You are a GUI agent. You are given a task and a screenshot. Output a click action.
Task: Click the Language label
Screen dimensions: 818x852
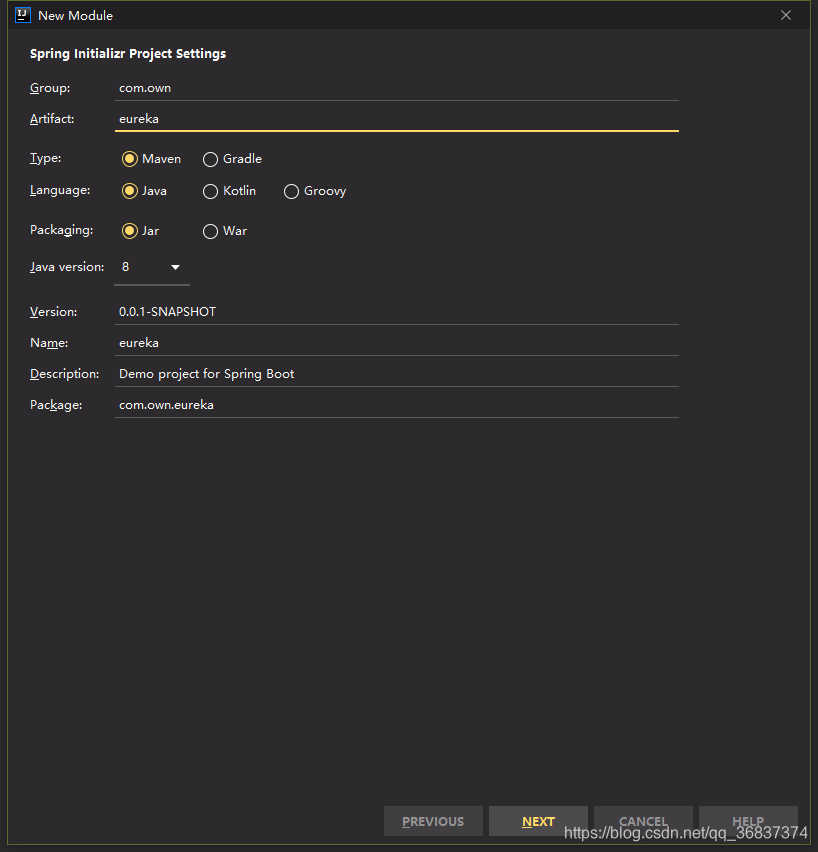click(x=60, y=191)
